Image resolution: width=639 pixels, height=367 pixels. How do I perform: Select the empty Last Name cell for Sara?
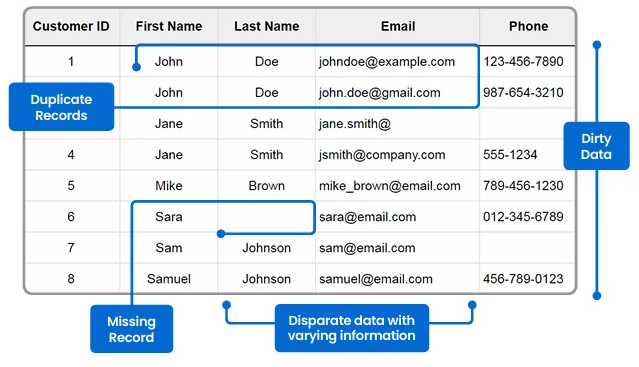[267, 217]
